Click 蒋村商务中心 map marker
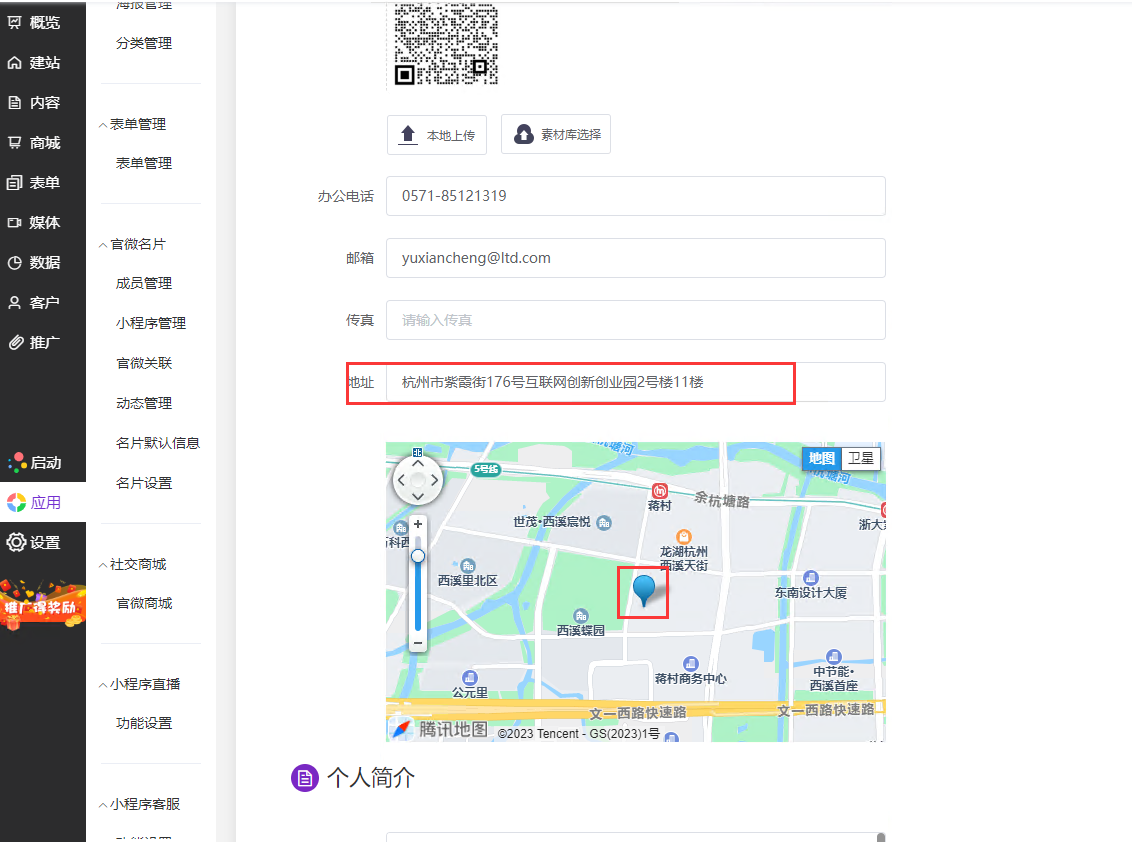 coord(691,664)
